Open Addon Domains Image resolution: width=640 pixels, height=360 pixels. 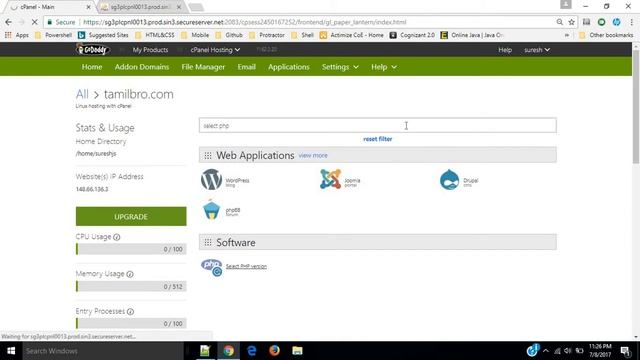[142, 67]
